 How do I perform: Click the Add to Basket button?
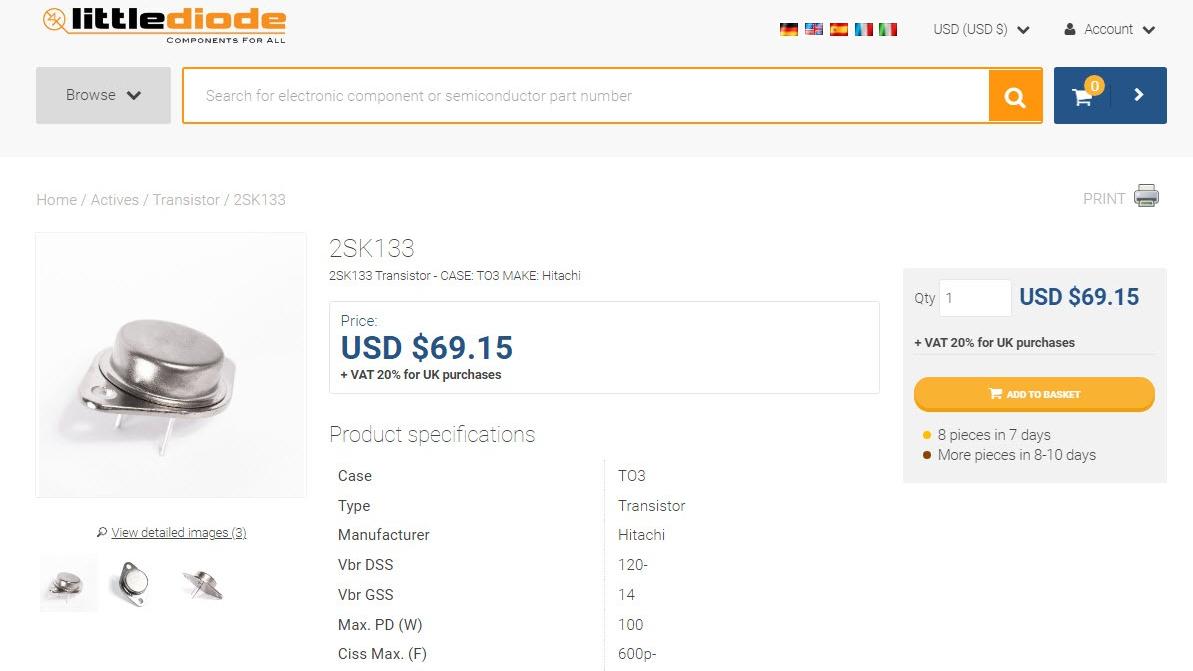click(1034, 394)
